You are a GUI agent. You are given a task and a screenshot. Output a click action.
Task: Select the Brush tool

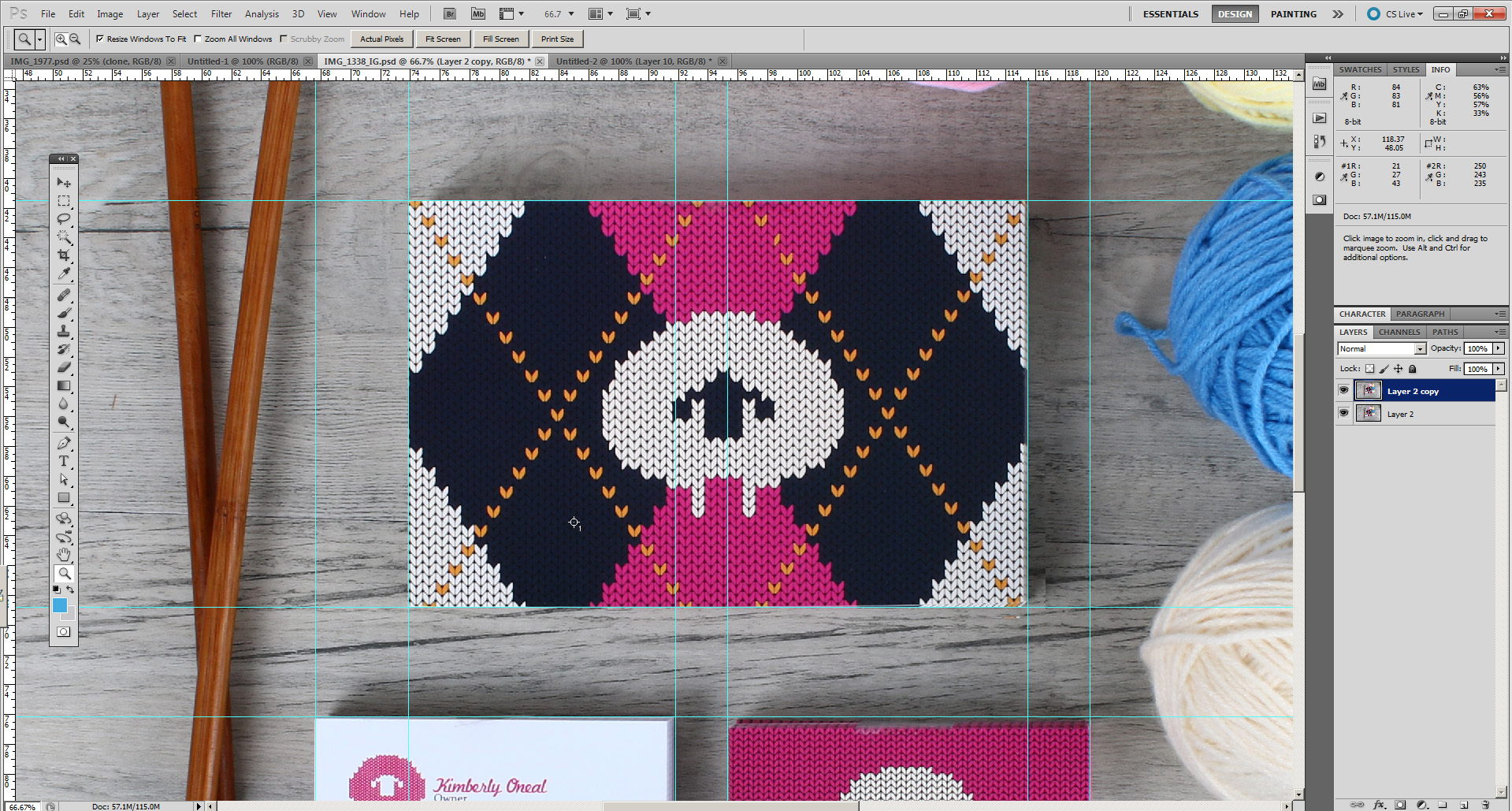point(64,314)
